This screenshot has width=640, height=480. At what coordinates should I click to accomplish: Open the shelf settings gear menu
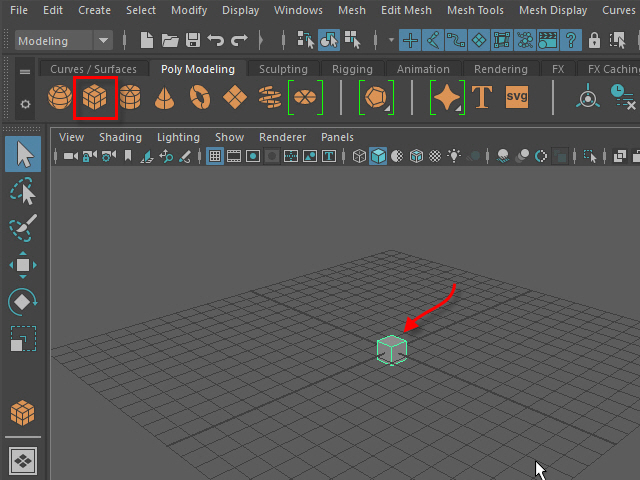[x=25, y=104]
